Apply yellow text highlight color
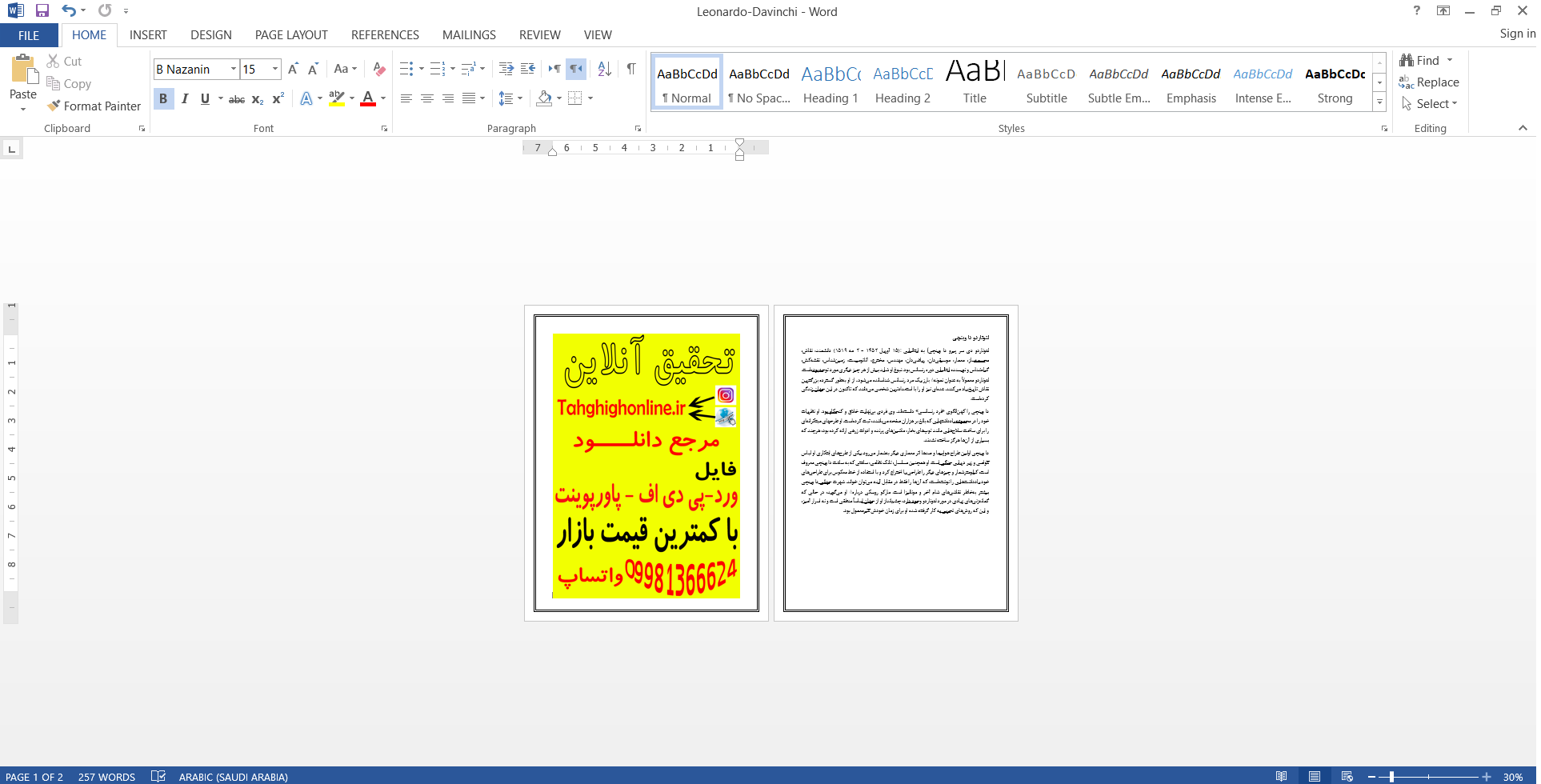Viewport: 1541px width, 784px height. (x=337, y=99)
